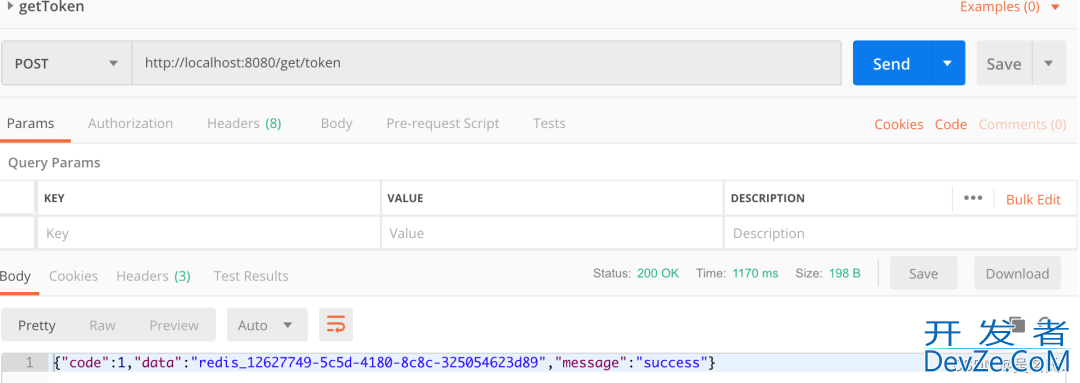Click the JSON response text line
Screen dimensions: 1080x383
pos(384,362)
